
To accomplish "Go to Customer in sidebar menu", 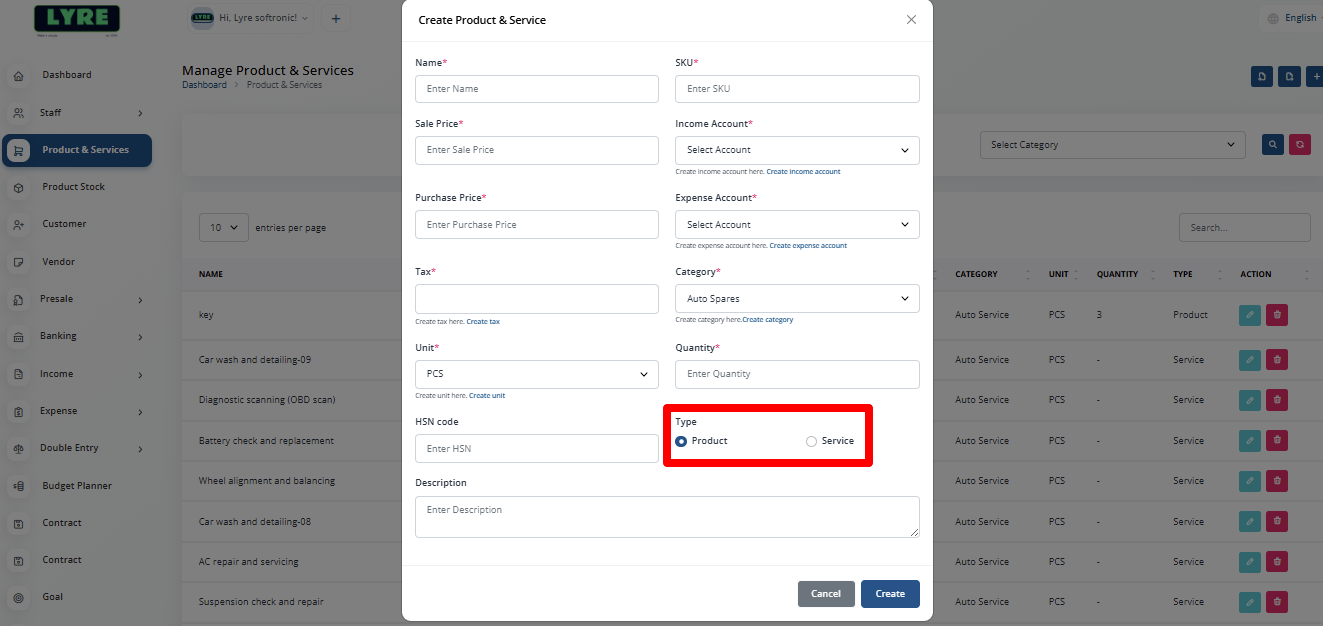I will click(x=64, y=224).
